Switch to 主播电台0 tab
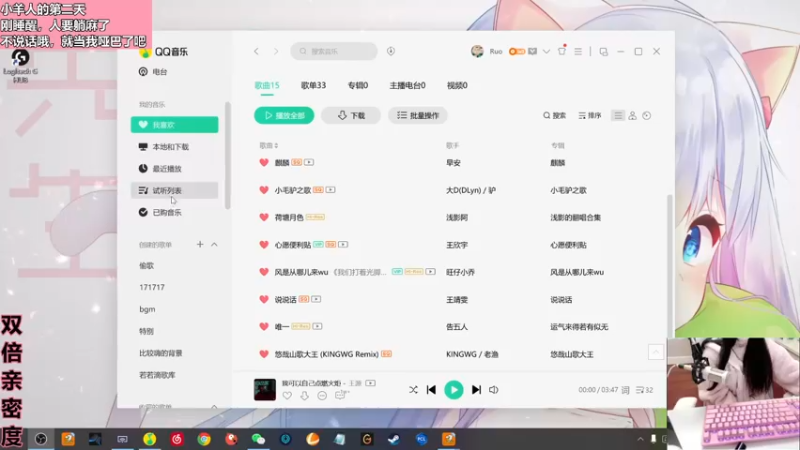 tap(407, 85)
